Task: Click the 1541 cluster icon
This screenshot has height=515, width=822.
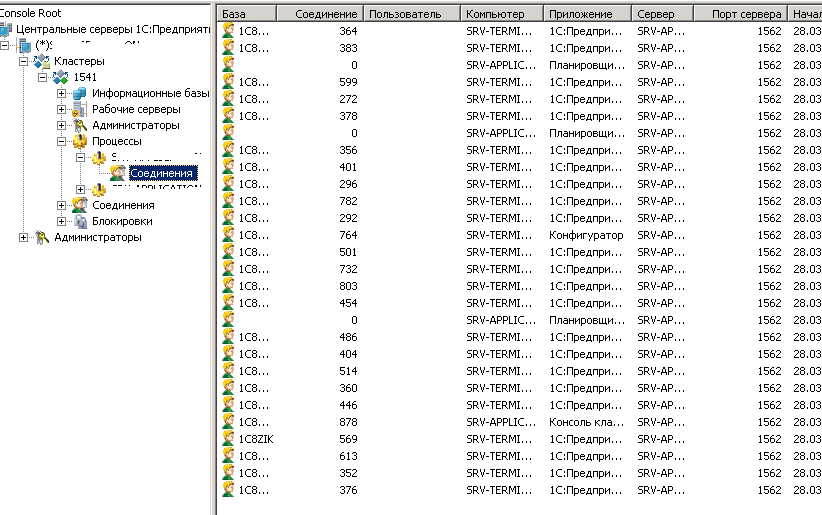Action: 60,78
